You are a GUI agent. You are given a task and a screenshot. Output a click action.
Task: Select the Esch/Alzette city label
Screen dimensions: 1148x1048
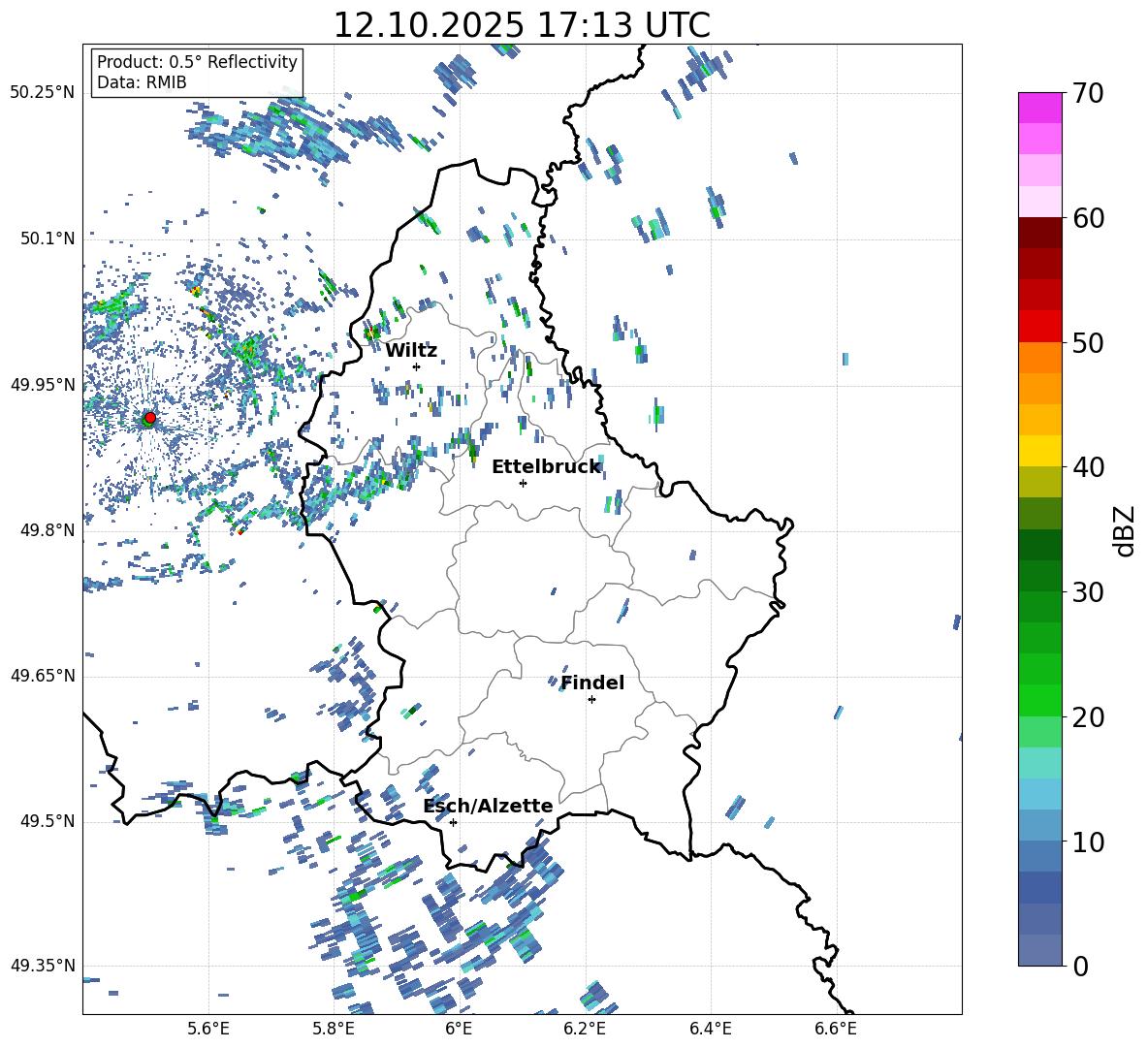[x=488, y=807]
